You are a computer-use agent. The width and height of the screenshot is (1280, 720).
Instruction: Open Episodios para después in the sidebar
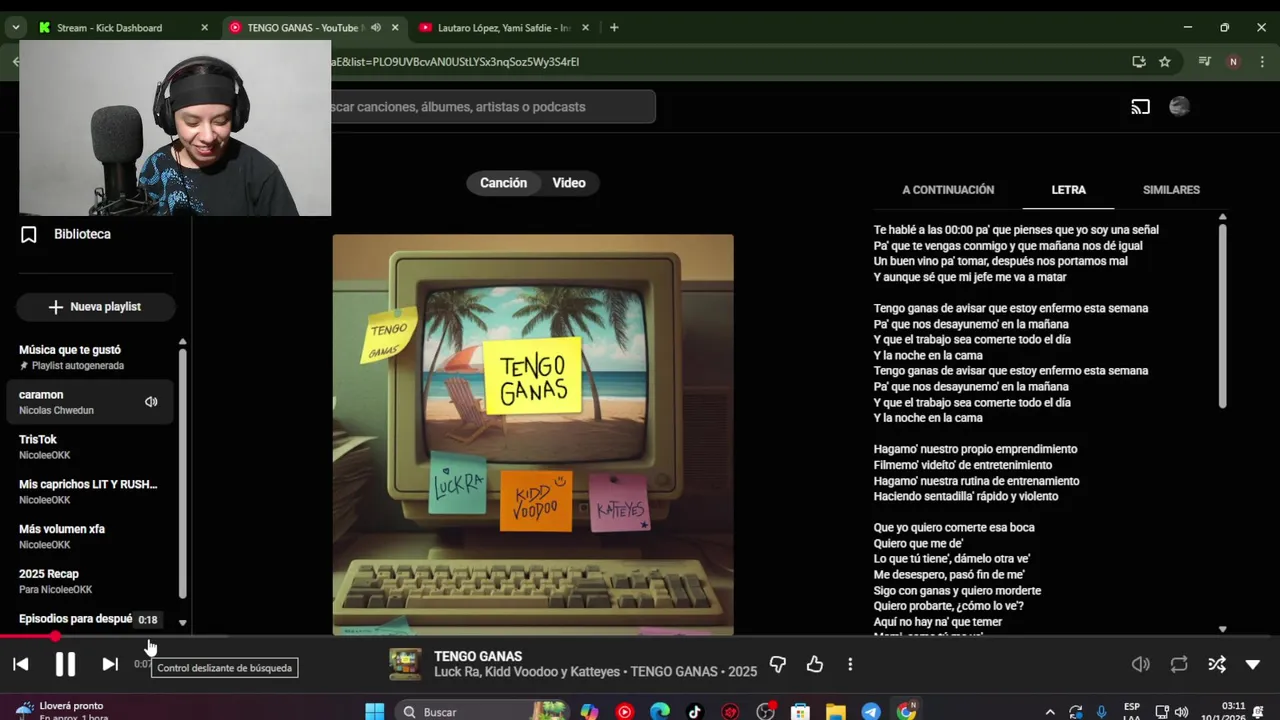pos(76,619)
